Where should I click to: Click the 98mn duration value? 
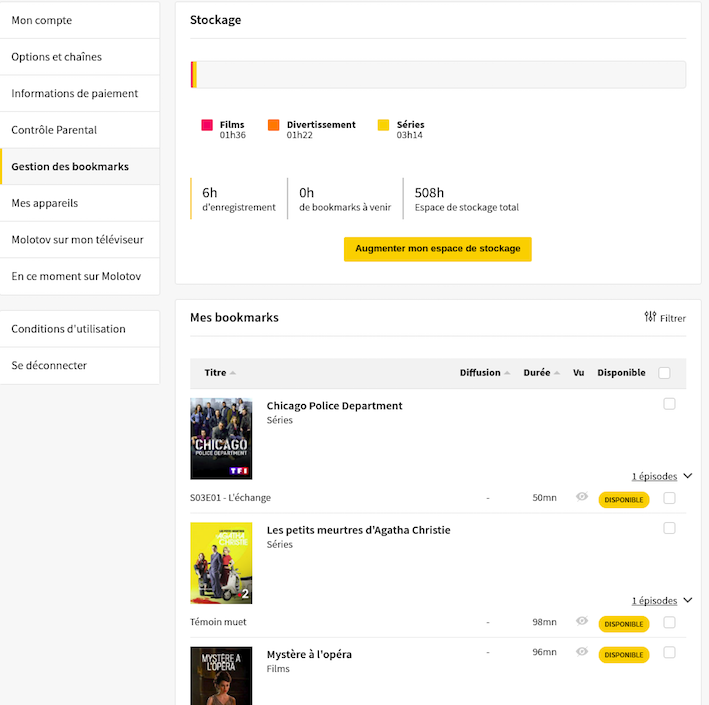pos(544,622)
